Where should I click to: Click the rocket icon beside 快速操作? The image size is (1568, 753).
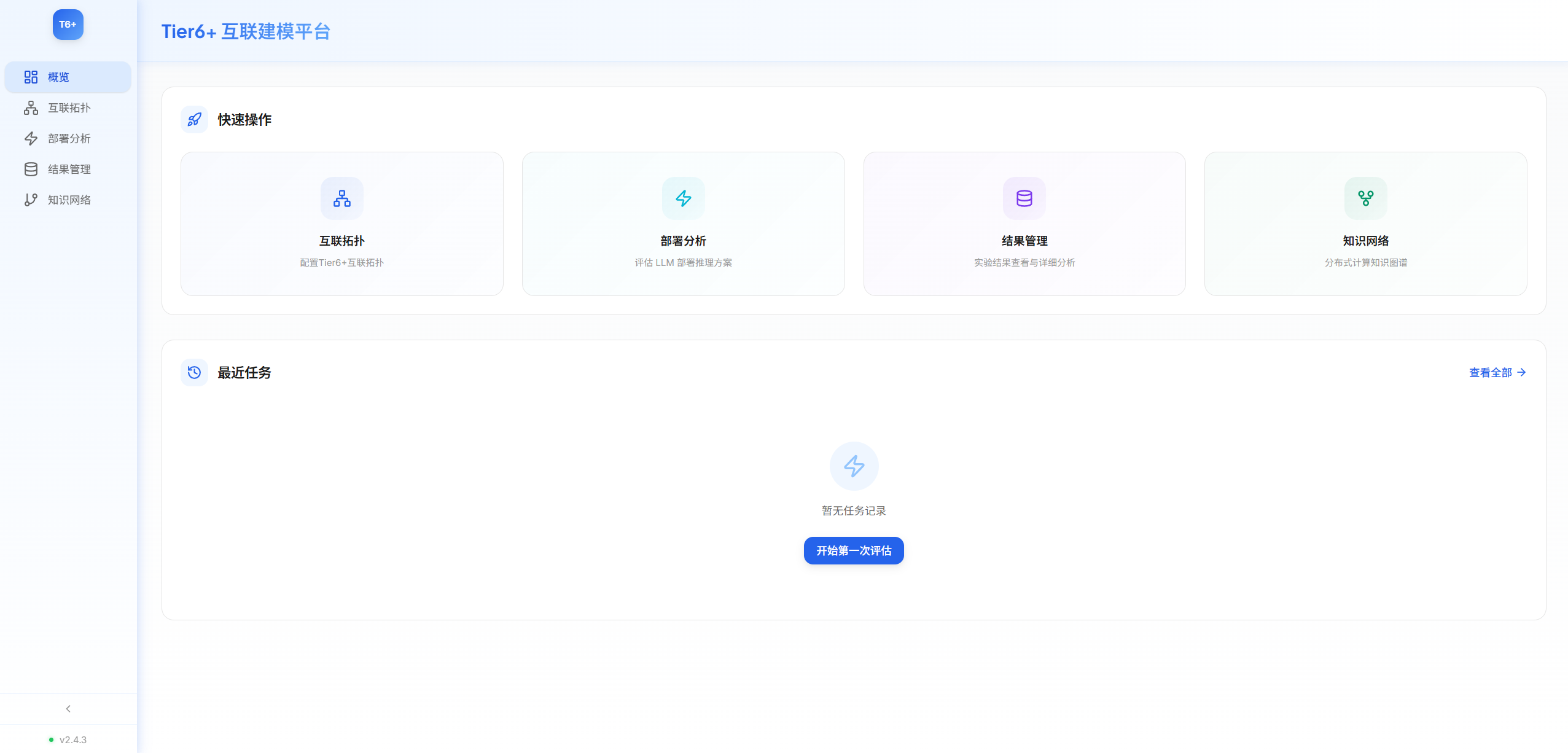tap(195, 120)
